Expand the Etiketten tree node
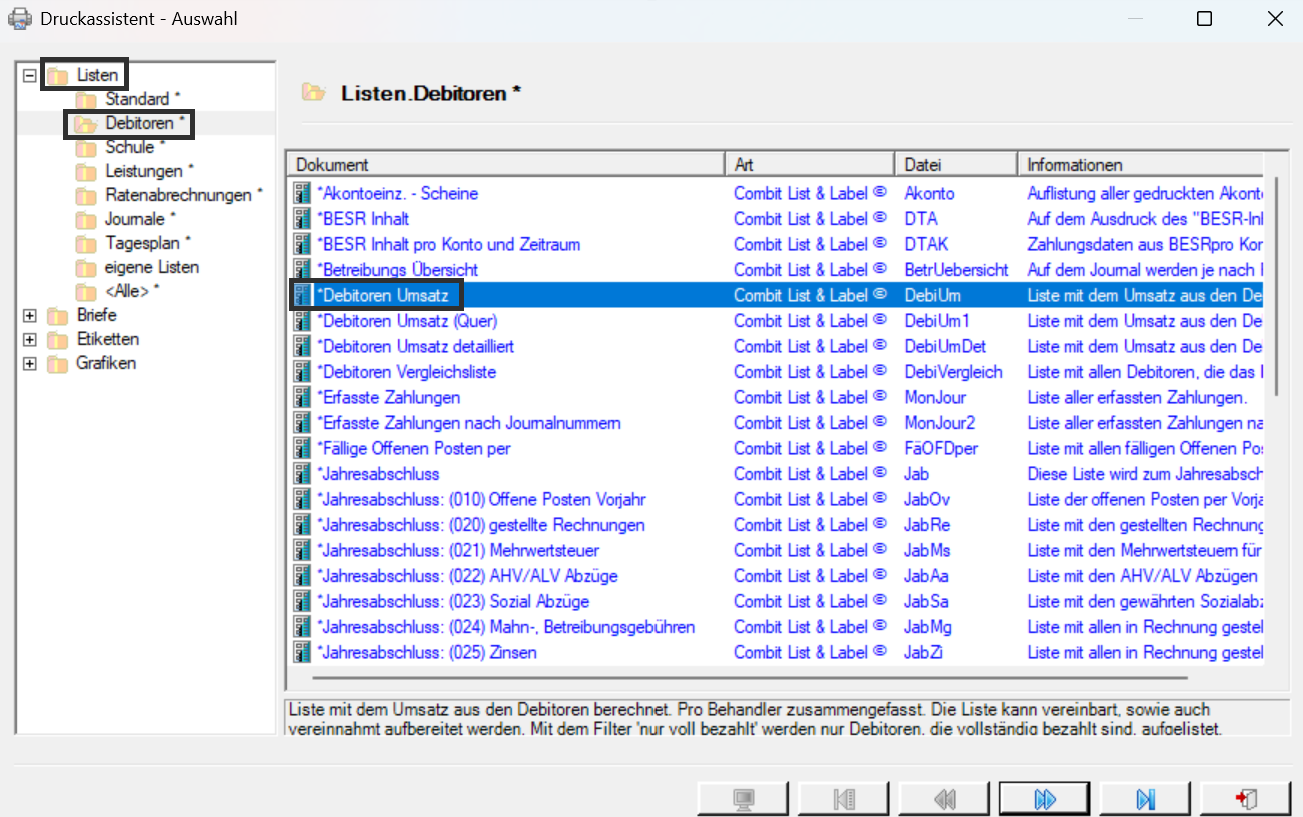 point(30,339)
